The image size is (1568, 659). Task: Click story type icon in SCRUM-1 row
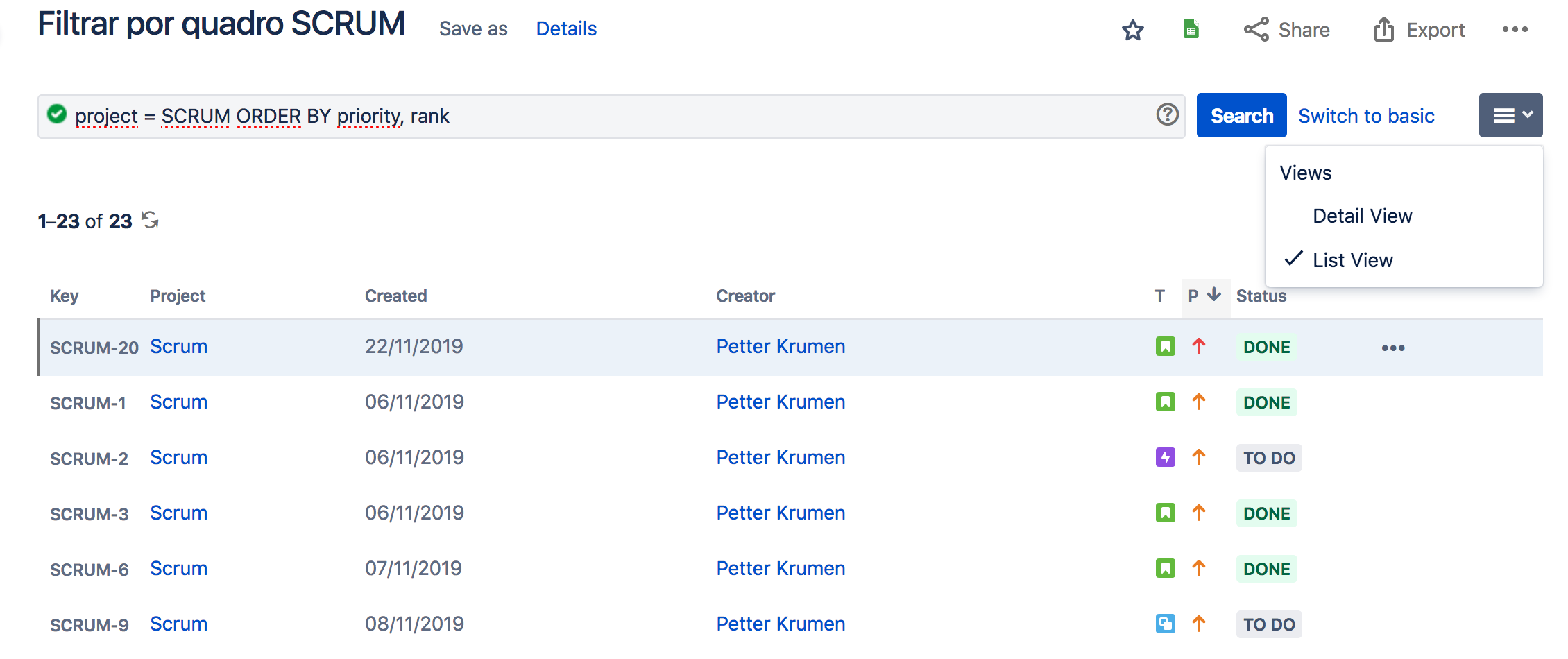coord(1166,402)
